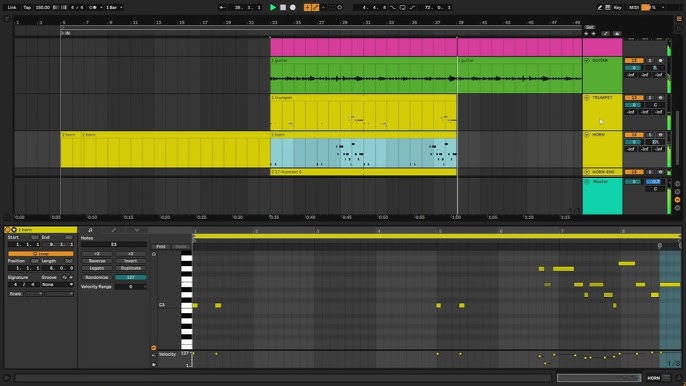Toggle the orange Automation Arm button
The width and height of the screenshot is (686, 386).
tap(315, 7)
